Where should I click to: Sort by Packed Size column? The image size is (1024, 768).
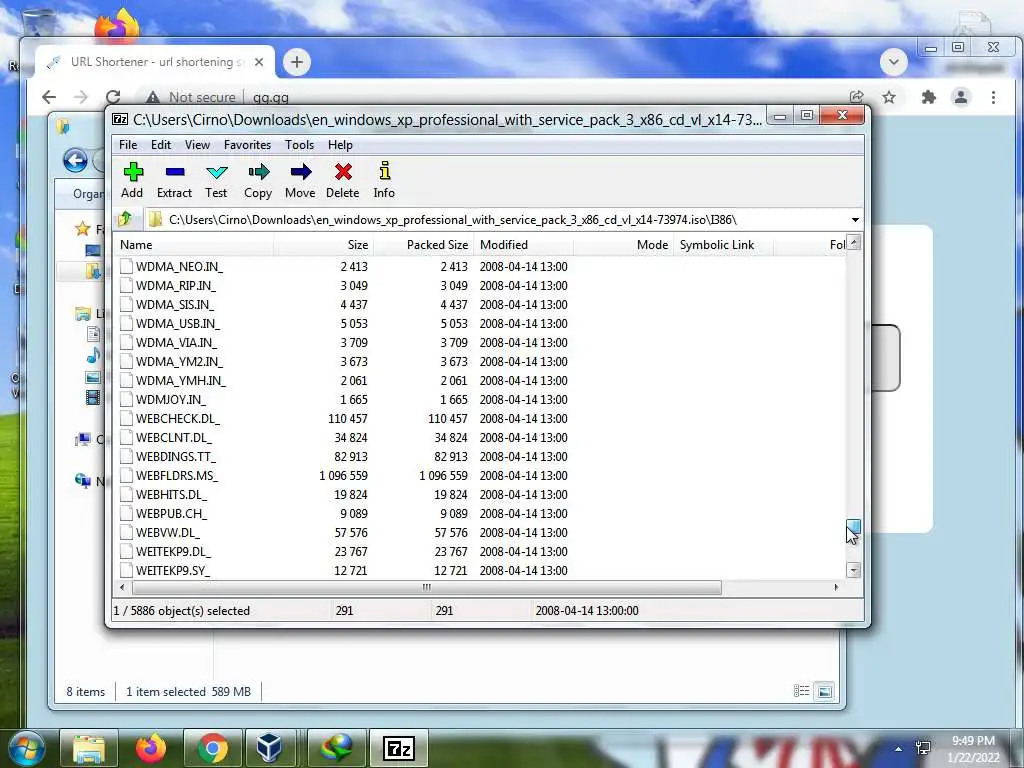424,245
